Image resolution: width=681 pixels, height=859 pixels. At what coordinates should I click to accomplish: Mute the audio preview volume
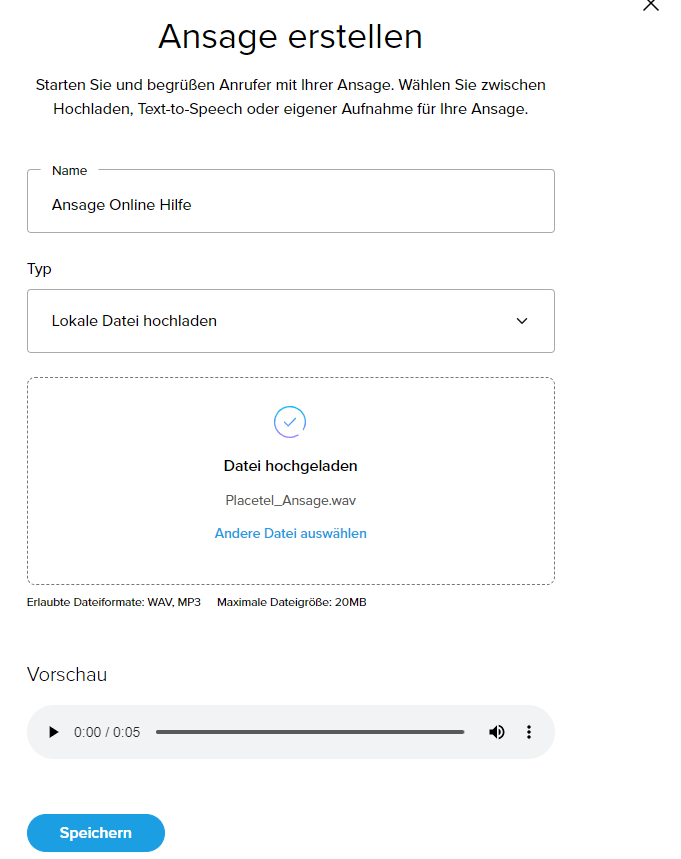click(x=497, y=732)
